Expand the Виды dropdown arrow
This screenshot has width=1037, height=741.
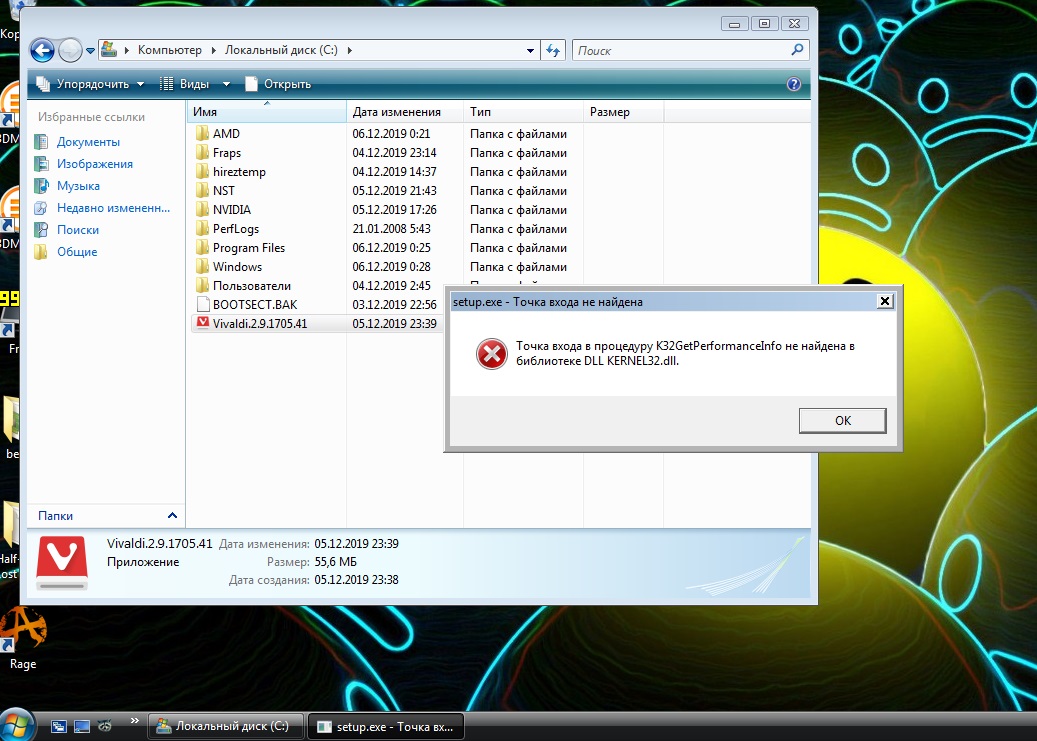click(x=226, y=84)
